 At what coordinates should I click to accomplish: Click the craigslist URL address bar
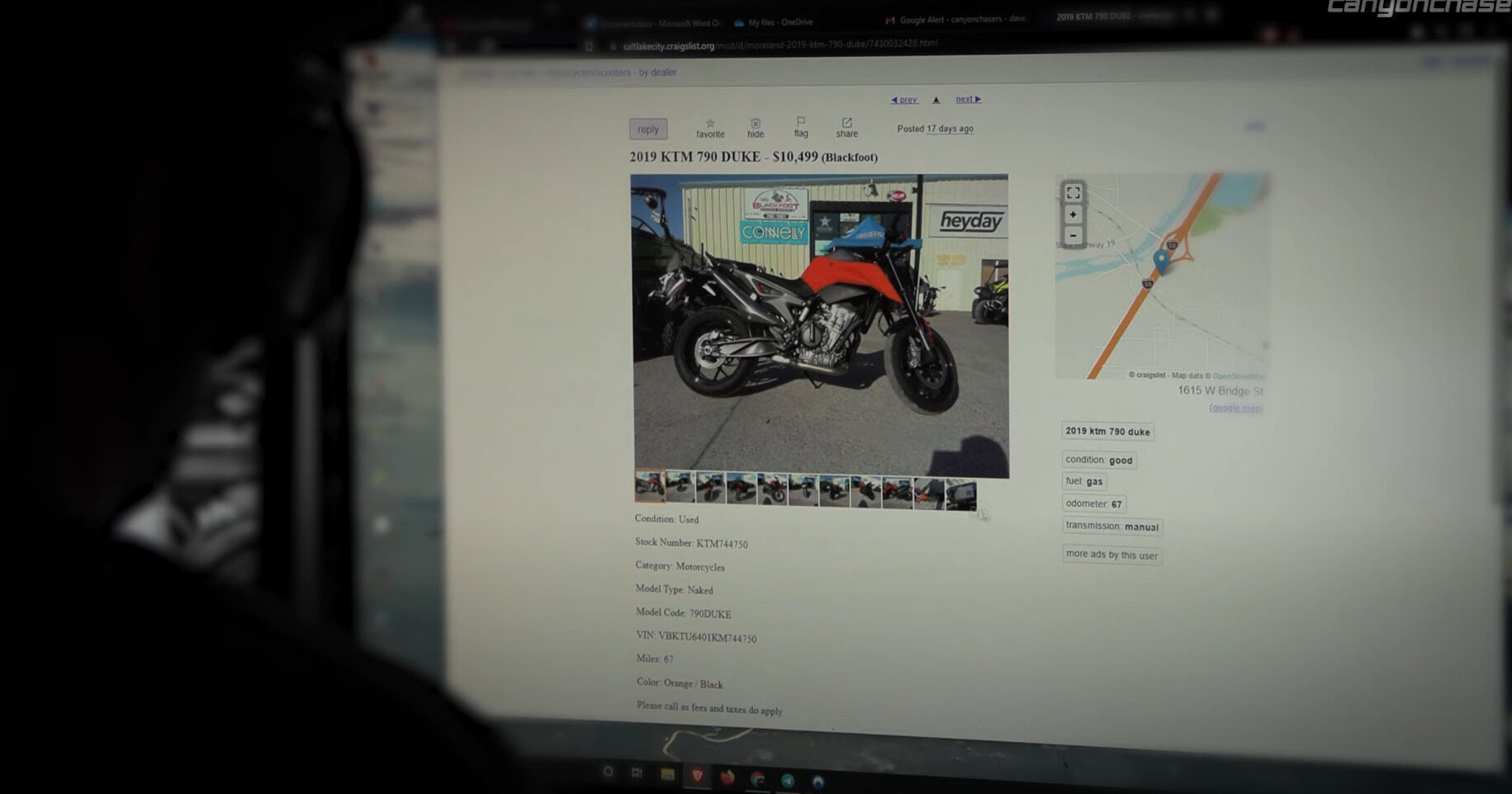tap(780, 45)
